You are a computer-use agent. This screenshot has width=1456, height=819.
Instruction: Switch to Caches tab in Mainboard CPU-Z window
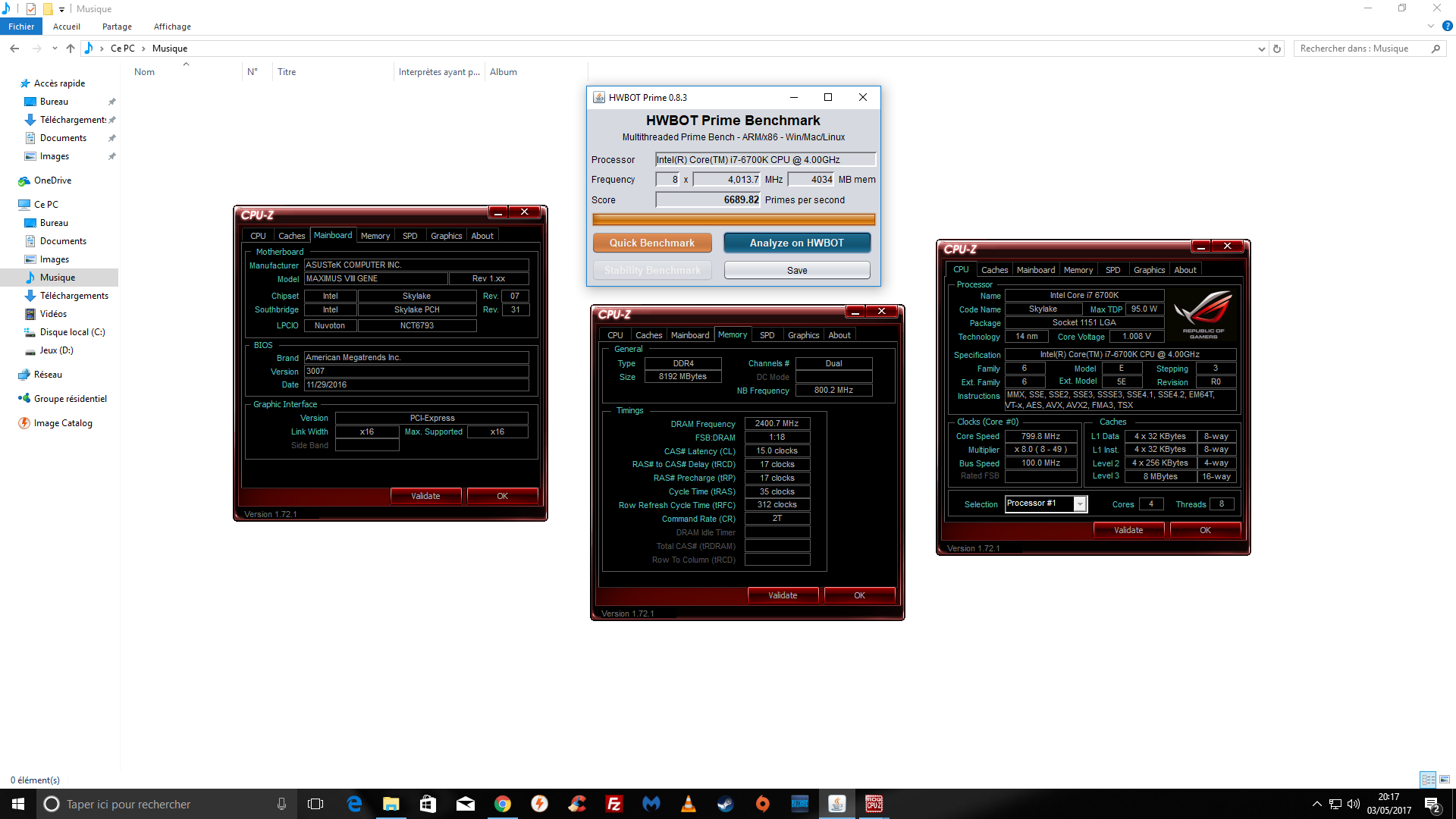click(x=291, y=236)
